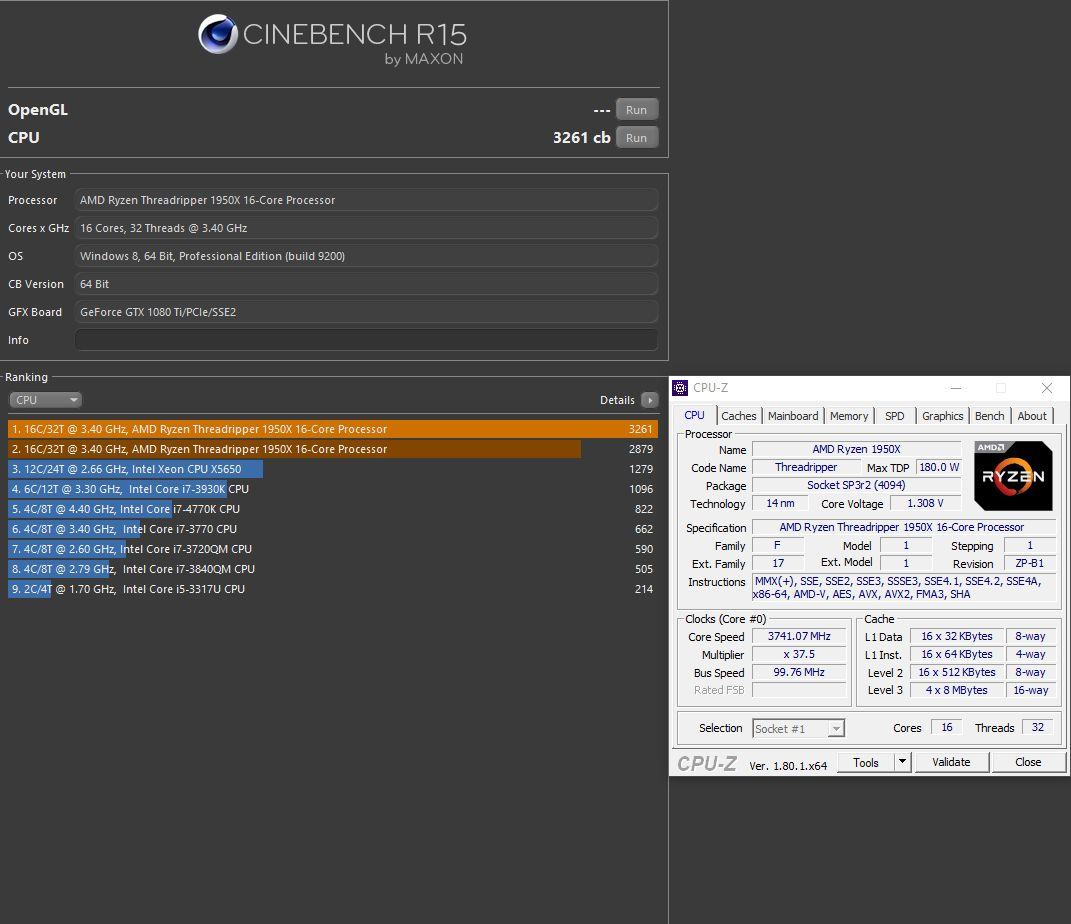Click the Info input field
1071x924 pixels.
(x=366, y=340)
